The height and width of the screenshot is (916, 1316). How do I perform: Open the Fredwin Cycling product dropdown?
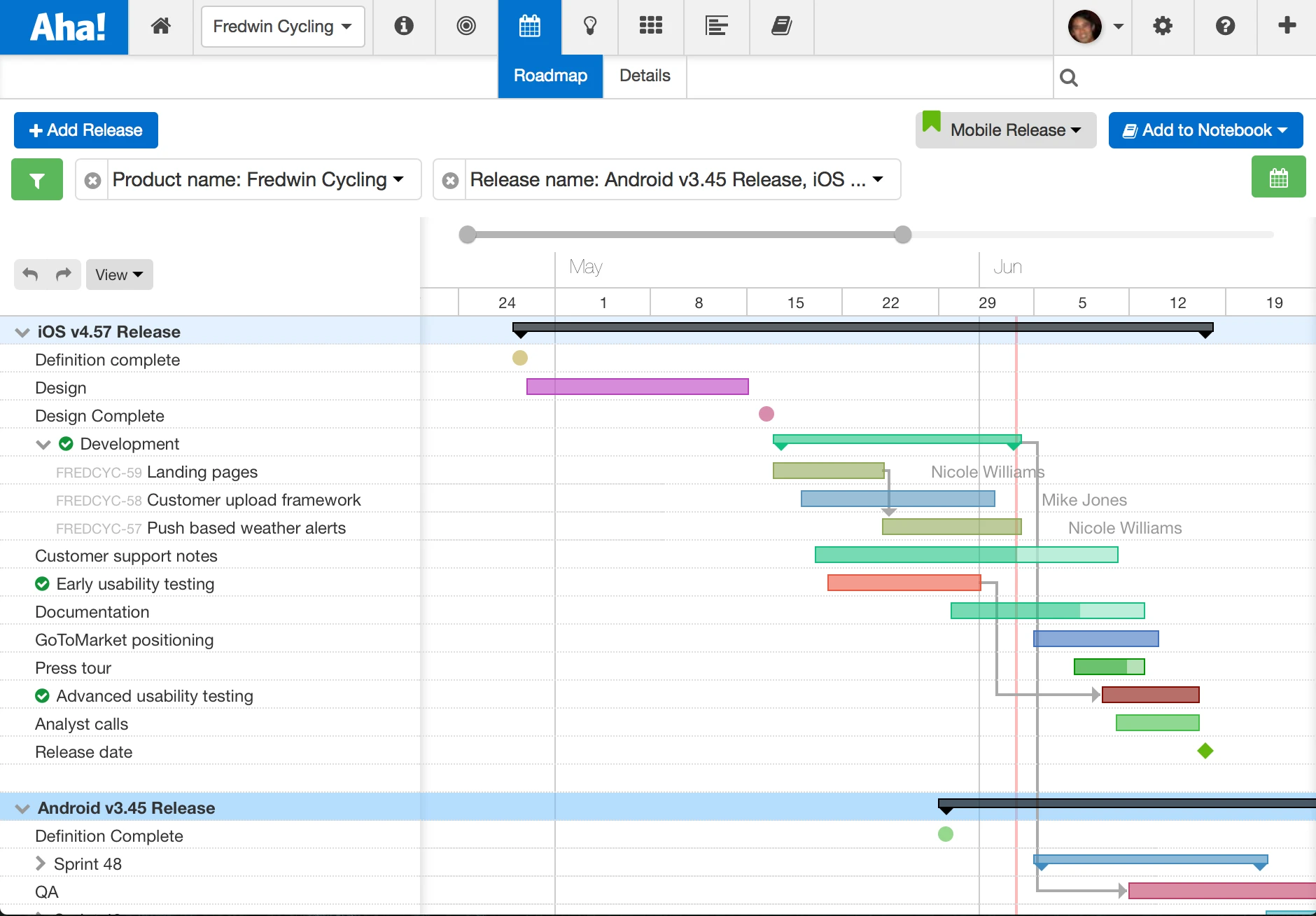coord(283,27)
